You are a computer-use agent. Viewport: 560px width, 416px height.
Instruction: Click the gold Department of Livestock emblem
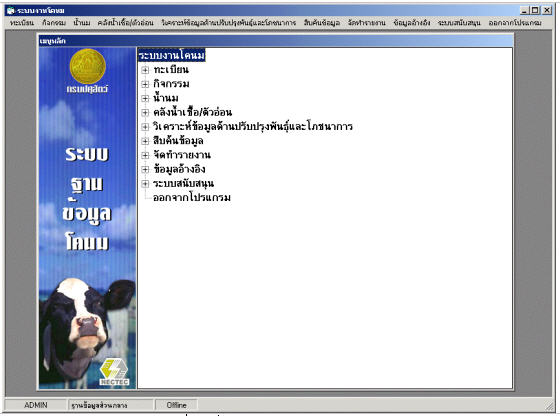88,67
